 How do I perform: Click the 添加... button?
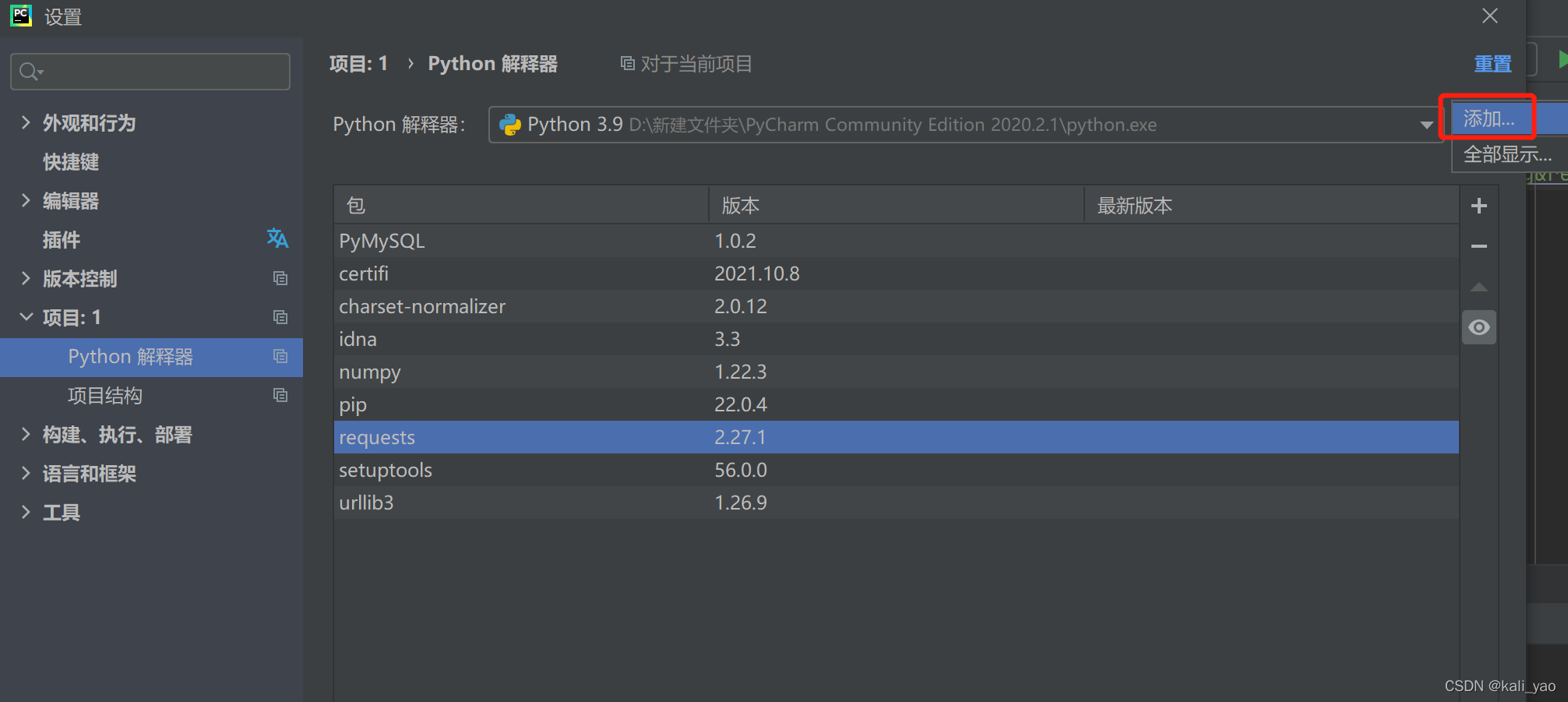point(1489,118)
